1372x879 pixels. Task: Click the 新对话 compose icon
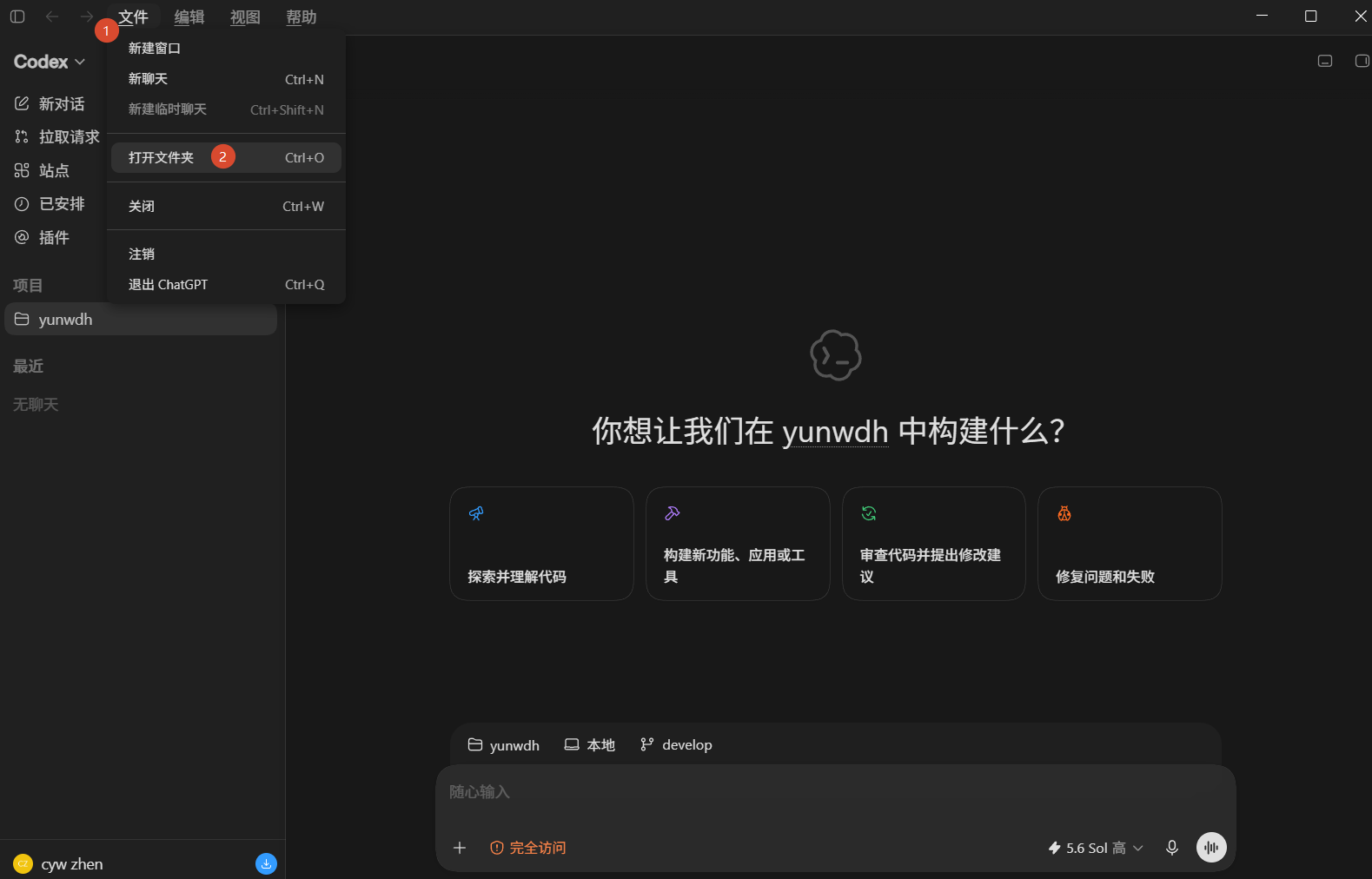[22, 103]
